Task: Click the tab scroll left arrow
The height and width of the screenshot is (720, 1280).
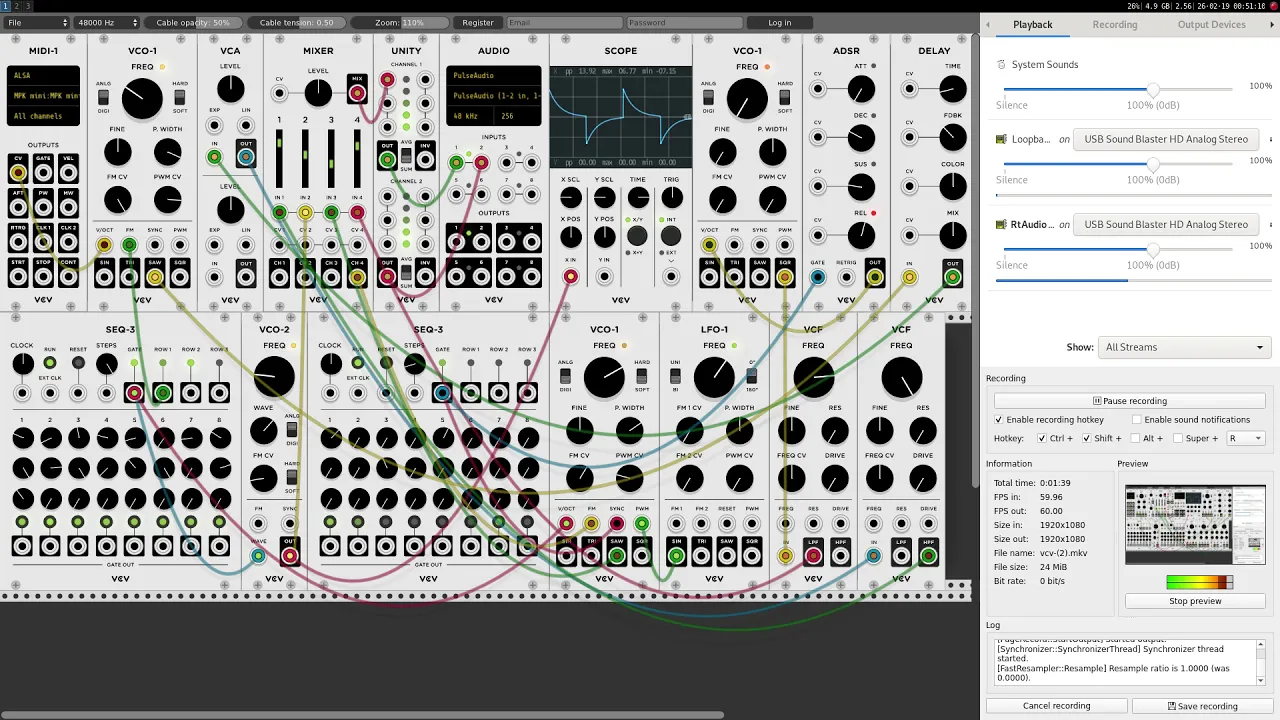Action: point(987,24)
